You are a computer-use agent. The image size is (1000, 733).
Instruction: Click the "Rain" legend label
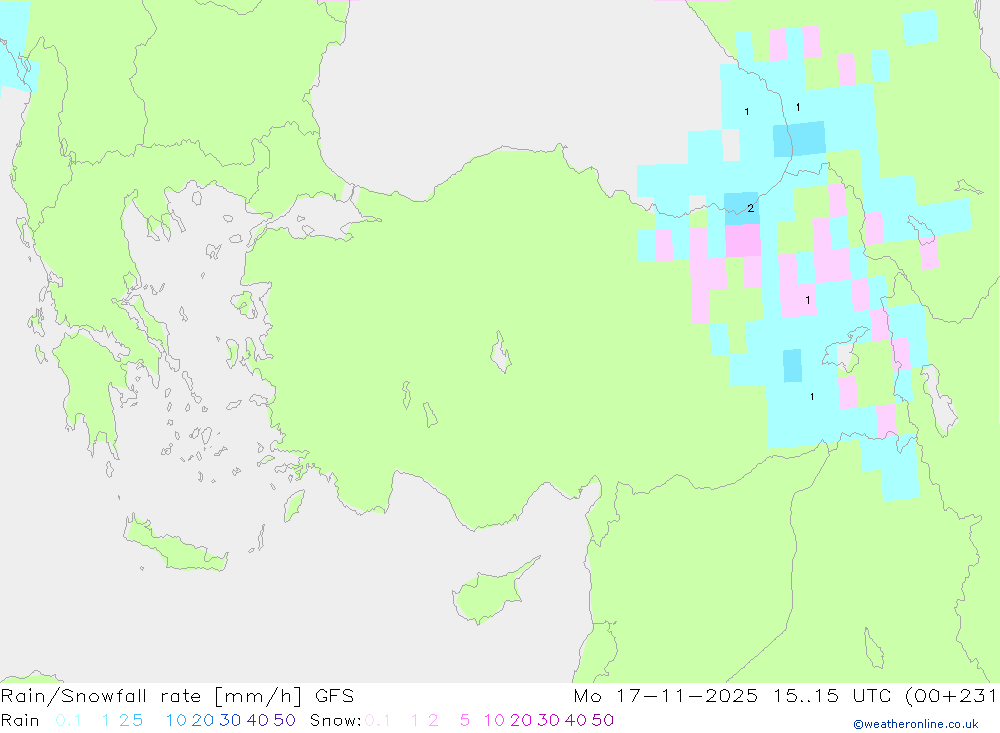pos(20,720)
